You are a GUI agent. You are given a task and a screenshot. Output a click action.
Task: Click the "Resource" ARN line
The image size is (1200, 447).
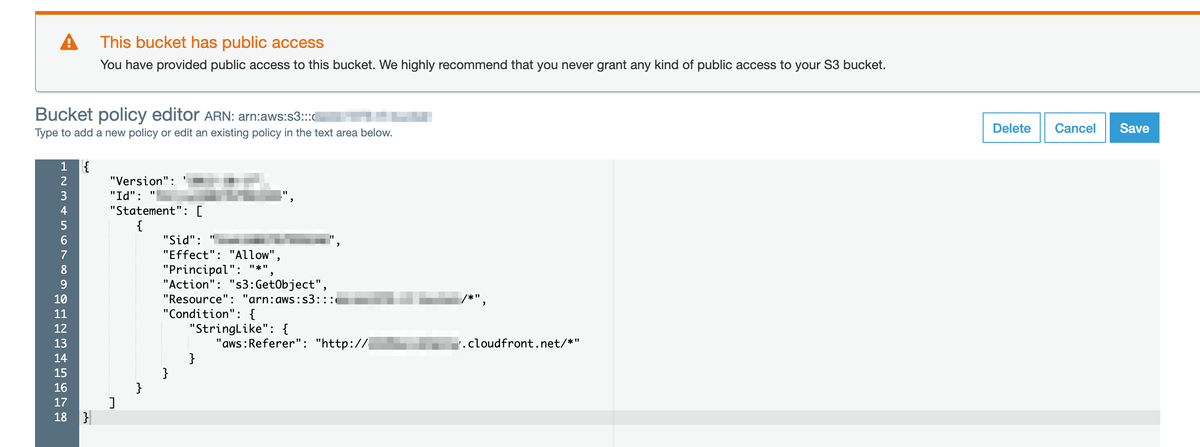tap(250, 299)
